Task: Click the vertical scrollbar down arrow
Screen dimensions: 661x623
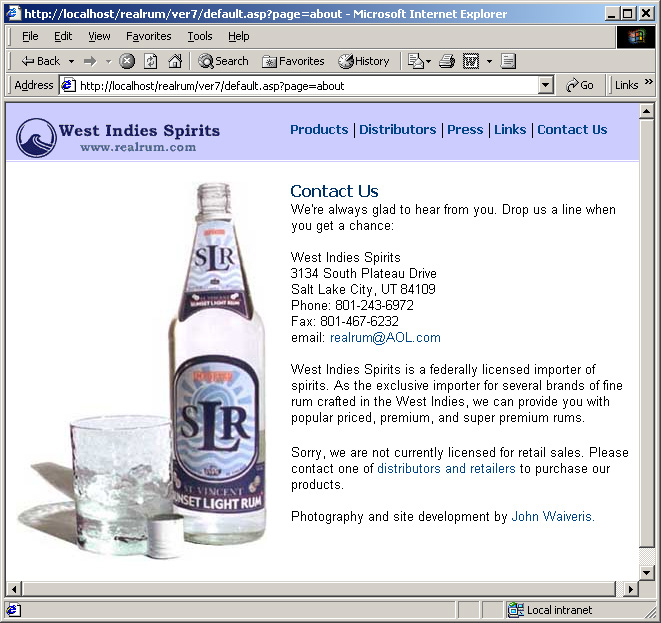Action: click(x=646, y=572)
